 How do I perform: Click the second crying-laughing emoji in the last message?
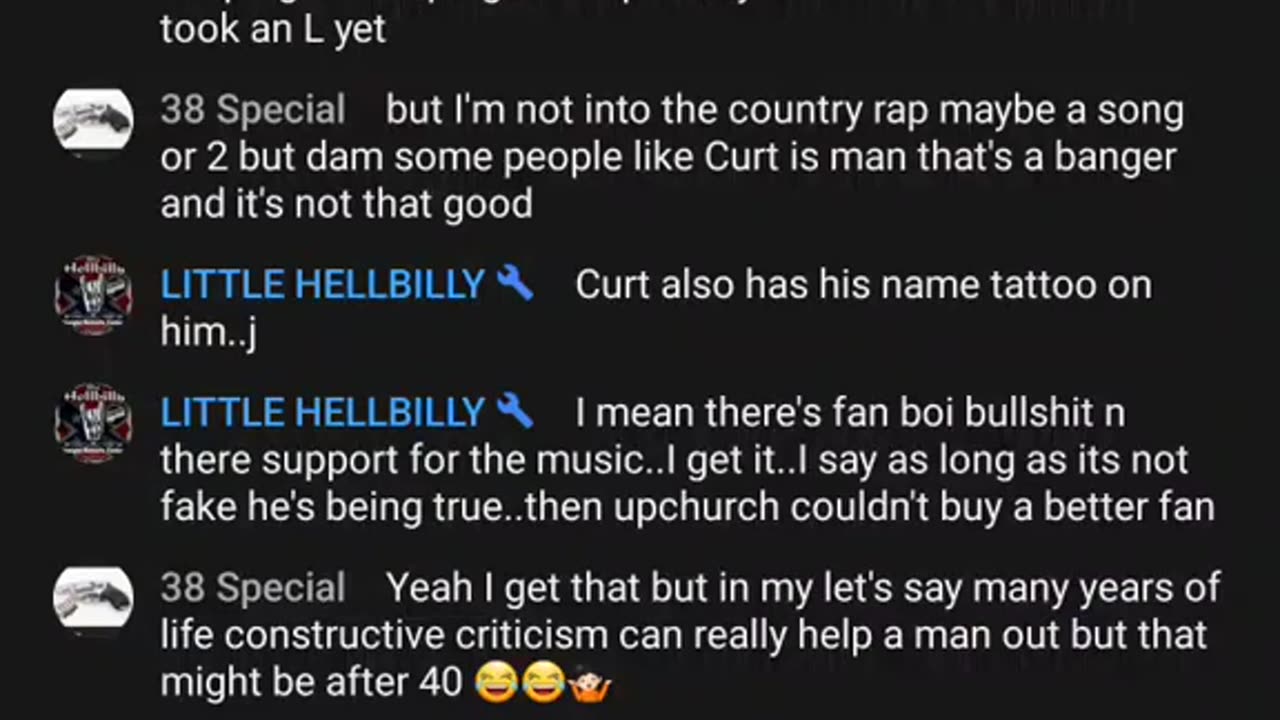(x=542, y=684)
